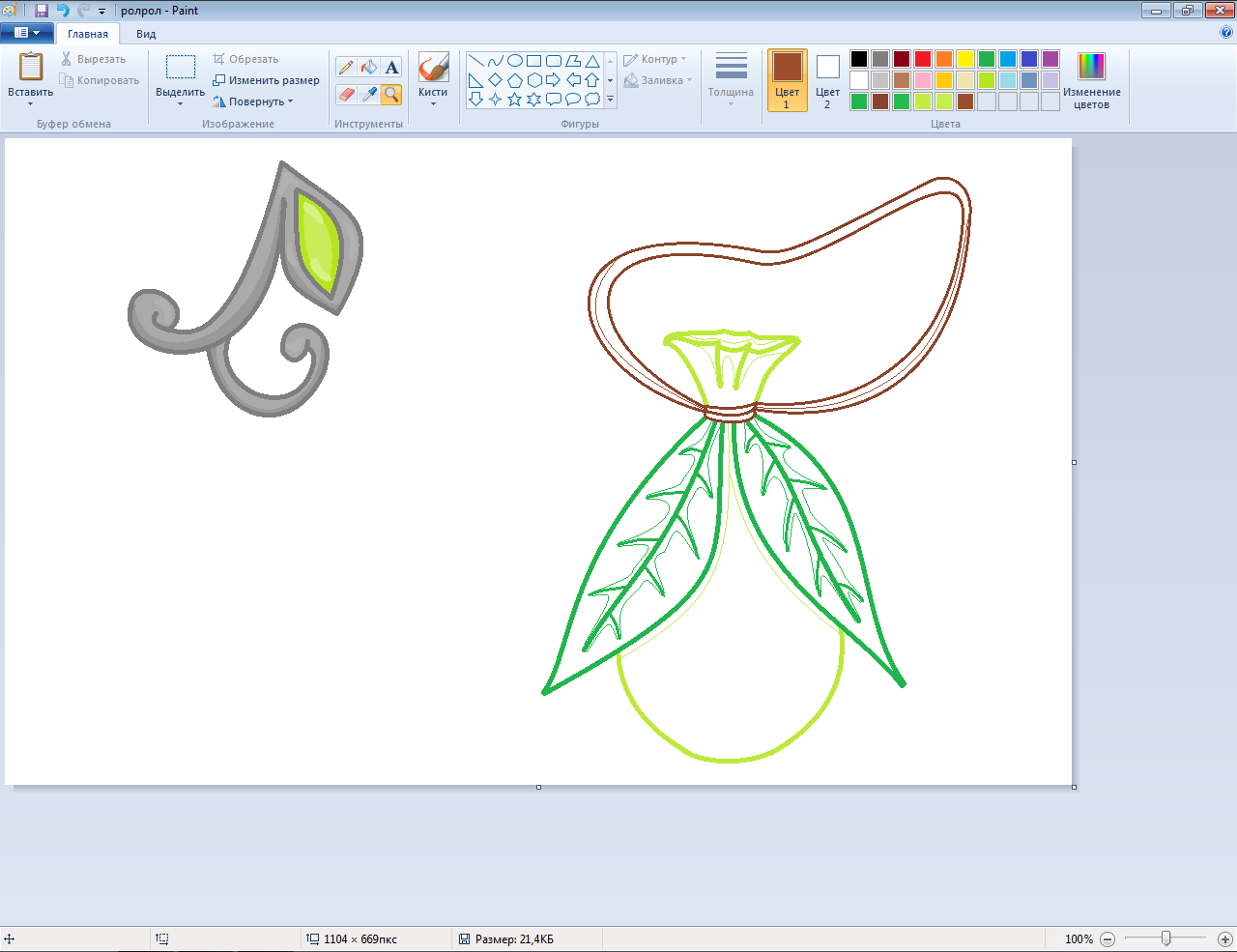This screenshot has width=1237, height=952.
Task: Select the Text tool
Action: (x=391, y=67)
